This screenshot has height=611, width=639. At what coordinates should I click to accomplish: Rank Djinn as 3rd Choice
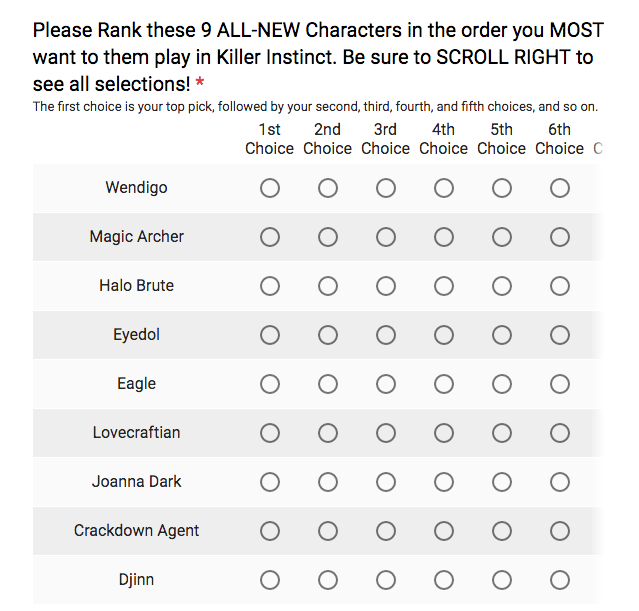[386, 580]
